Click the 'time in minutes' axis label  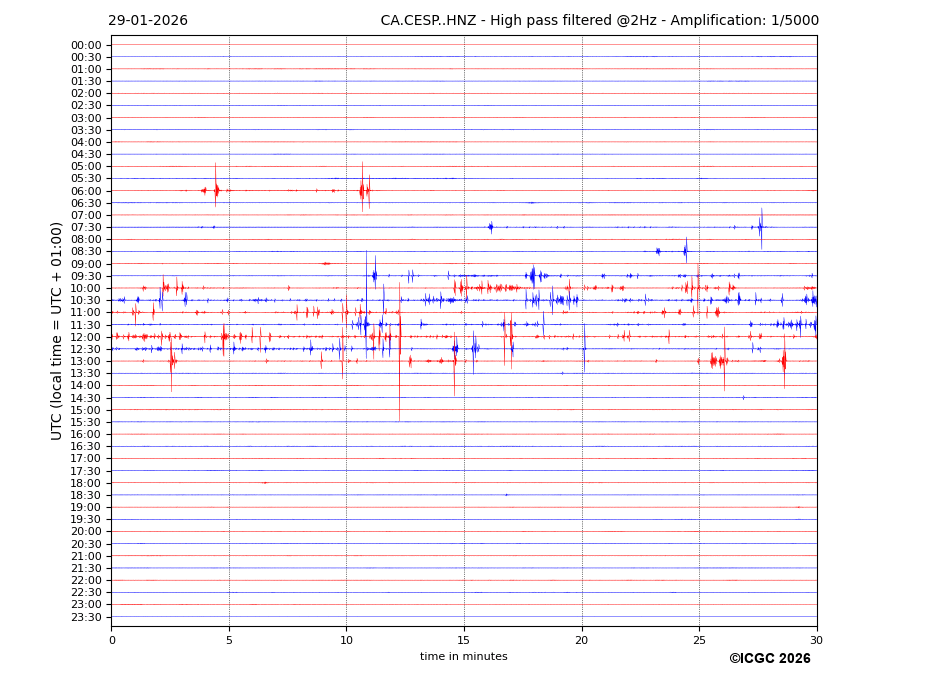pos(464,657)
